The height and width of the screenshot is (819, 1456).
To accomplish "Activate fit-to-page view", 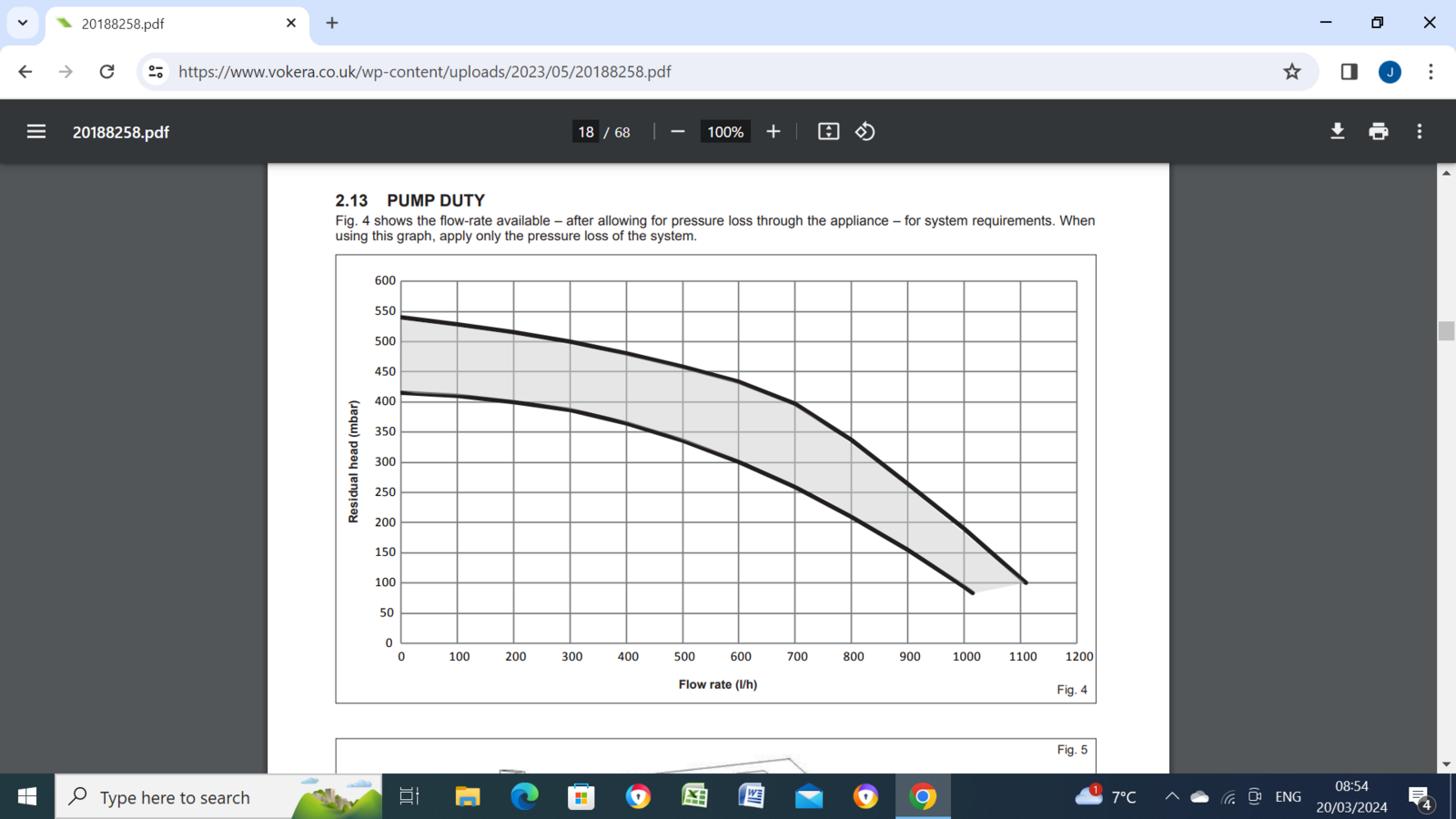I will (828, 131).
